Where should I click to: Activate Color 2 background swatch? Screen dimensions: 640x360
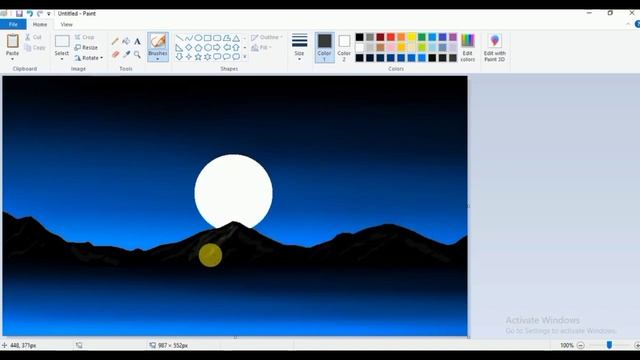point(344,47)
